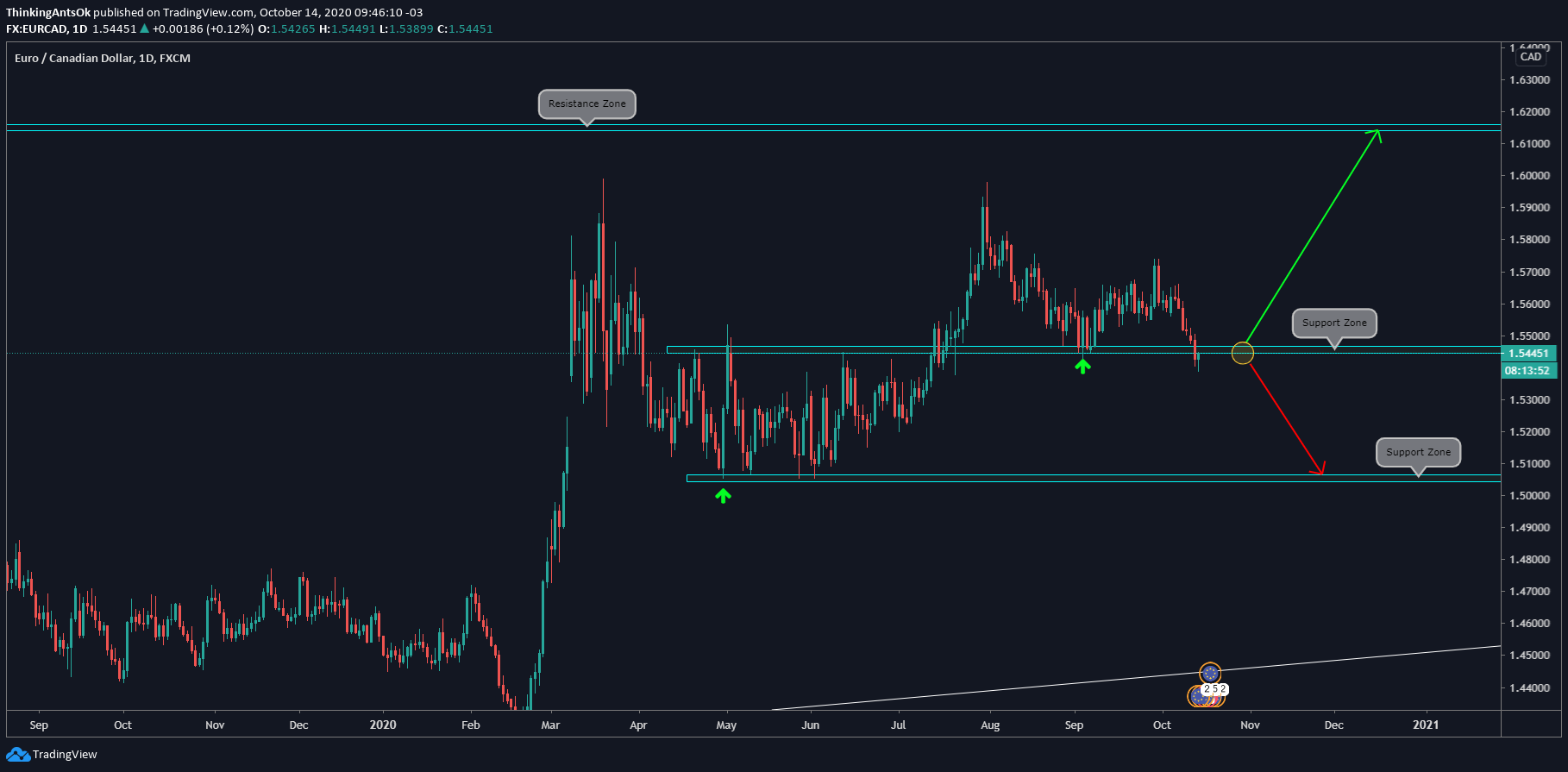The image size is (1568, 772).
Task: Click the L:1.53899 low value
Action: (406, 28)
